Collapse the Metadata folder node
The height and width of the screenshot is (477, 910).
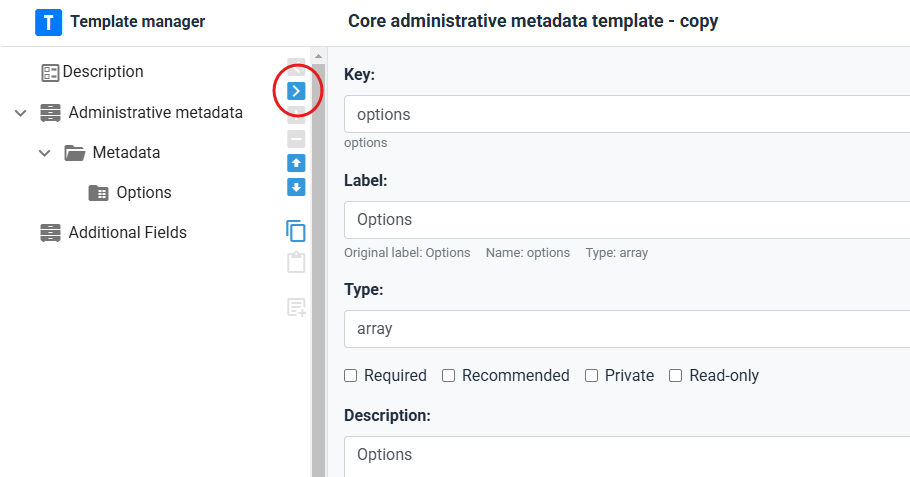(45, 153)
